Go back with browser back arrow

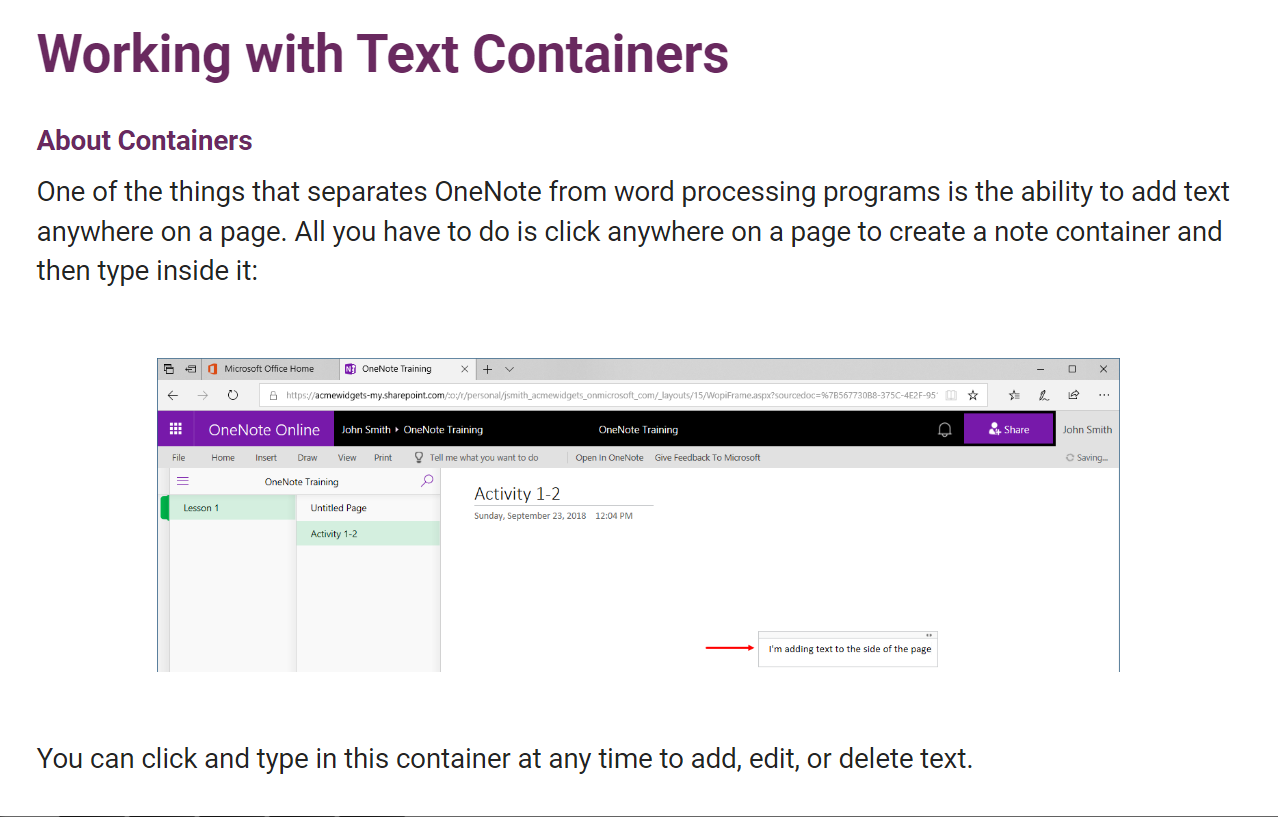(x=173, y=395)
